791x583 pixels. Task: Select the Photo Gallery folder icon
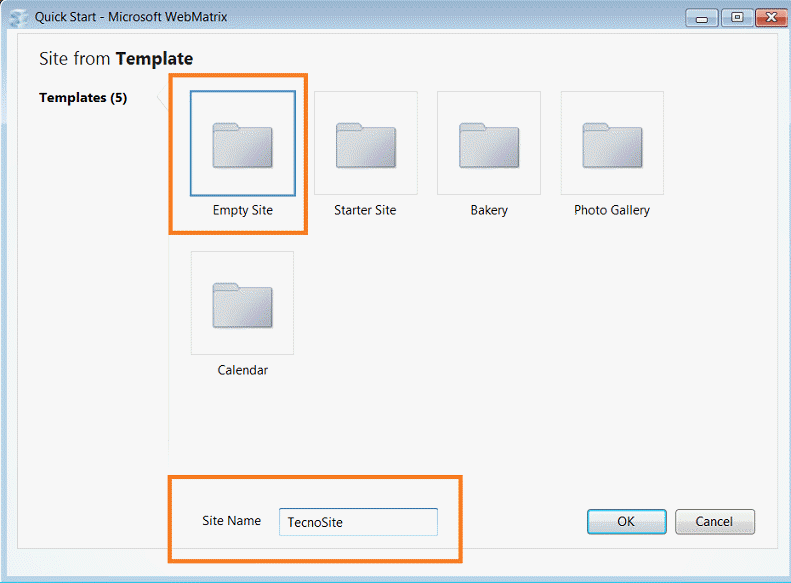click(x=612, y=145)
